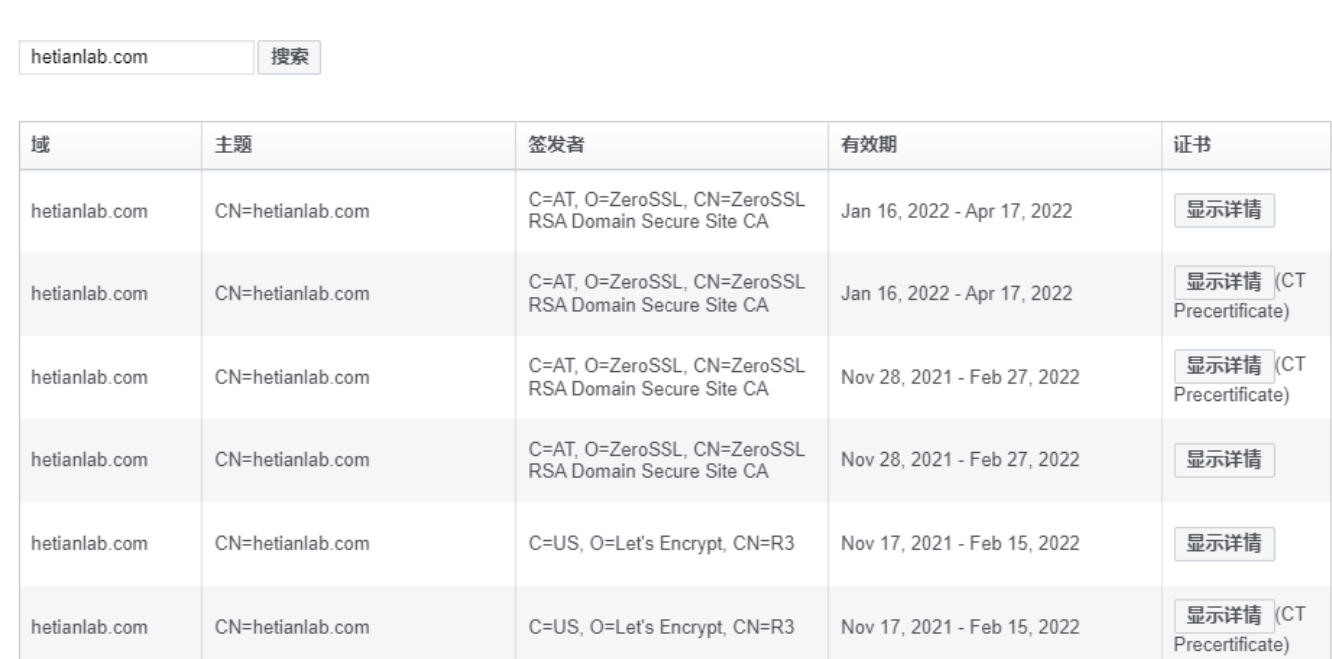Click ZeroSSL issuer text in the first row

coord(666,211)
